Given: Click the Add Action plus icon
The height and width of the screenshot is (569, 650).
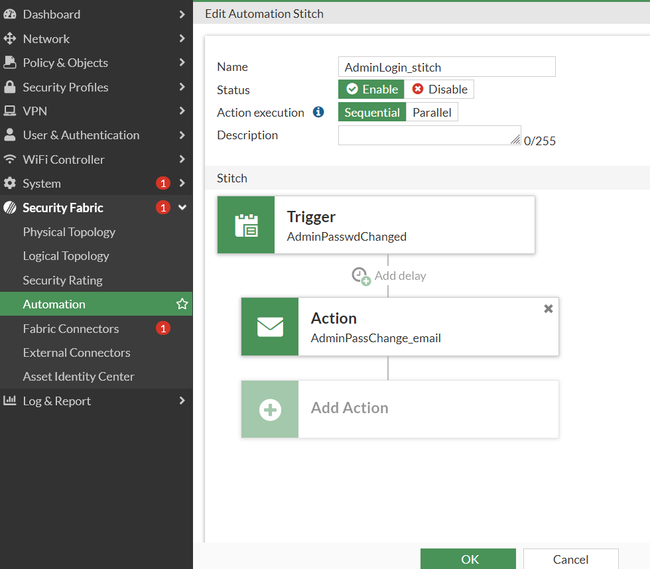Looking at the screenshot, I should 270,409.
